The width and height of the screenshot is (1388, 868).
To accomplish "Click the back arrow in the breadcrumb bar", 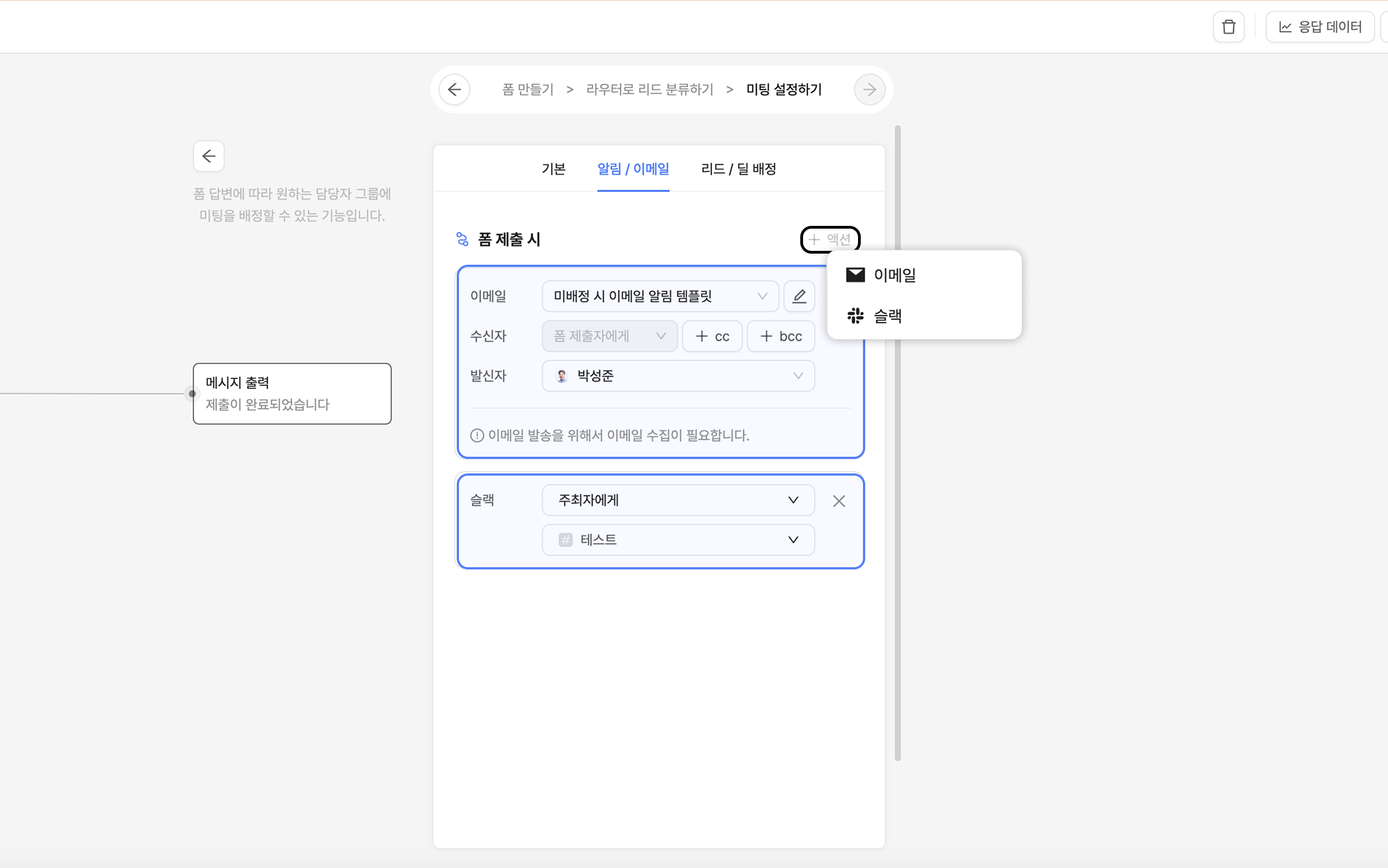I will (x=455, y=89).
